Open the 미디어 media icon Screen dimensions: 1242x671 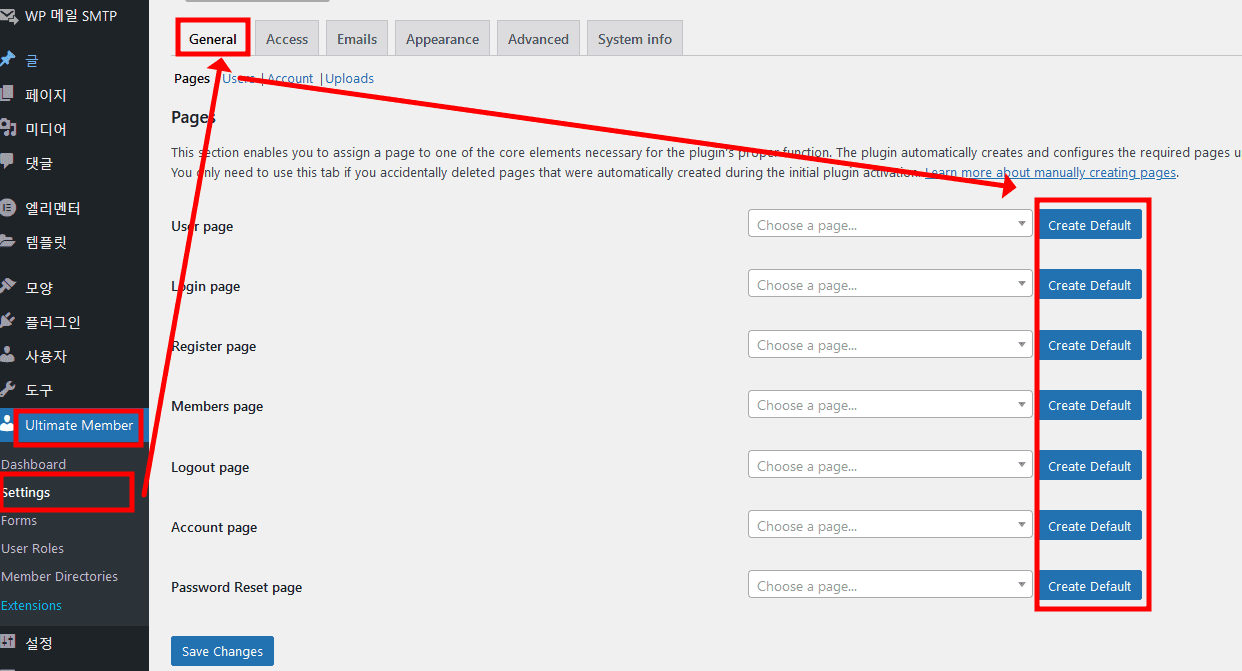8,128
